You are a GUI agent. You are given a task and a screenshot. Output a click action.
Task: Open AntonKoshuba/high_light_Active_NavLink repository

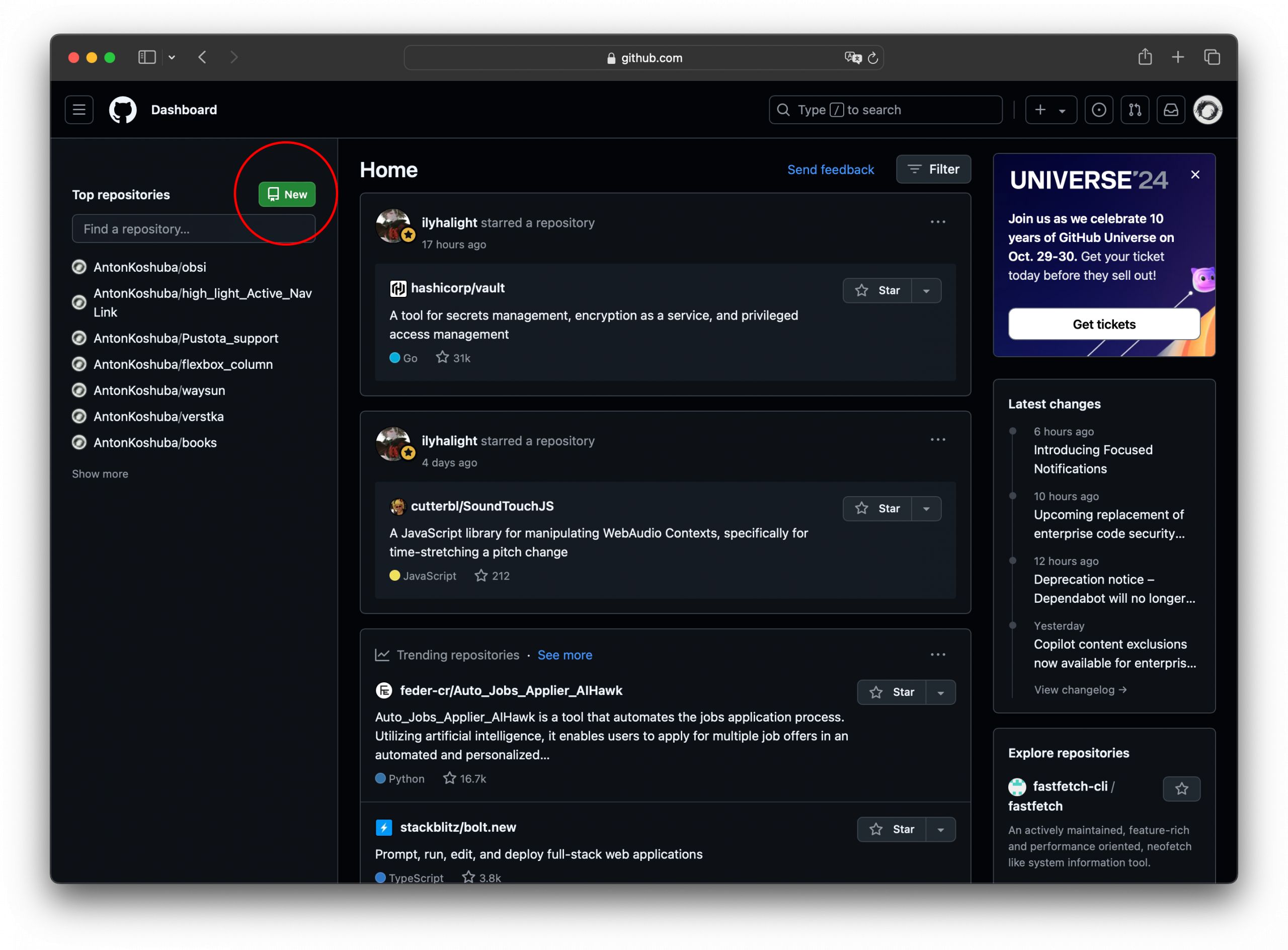202,302
